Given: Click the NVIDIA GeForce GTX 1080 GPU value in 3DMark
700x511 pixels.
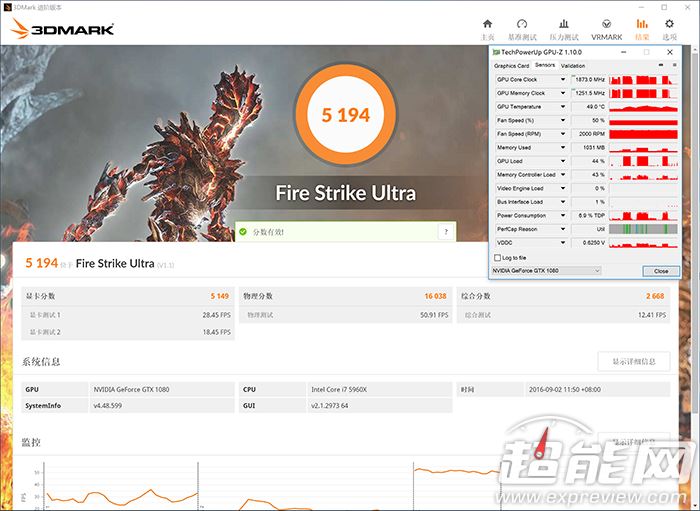Looking at the screenshot, I should [x=131, y=390].
